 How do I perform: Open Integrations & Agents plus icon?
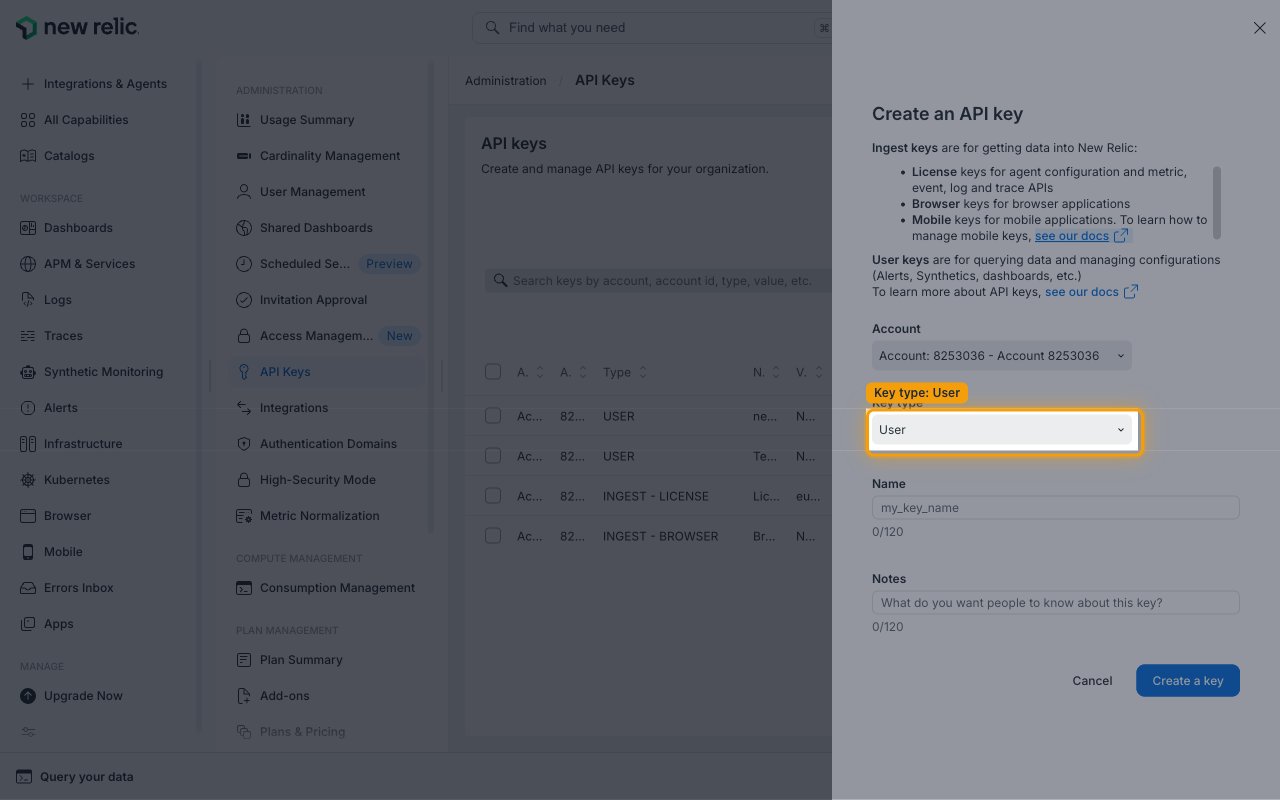tap(28, 84)
